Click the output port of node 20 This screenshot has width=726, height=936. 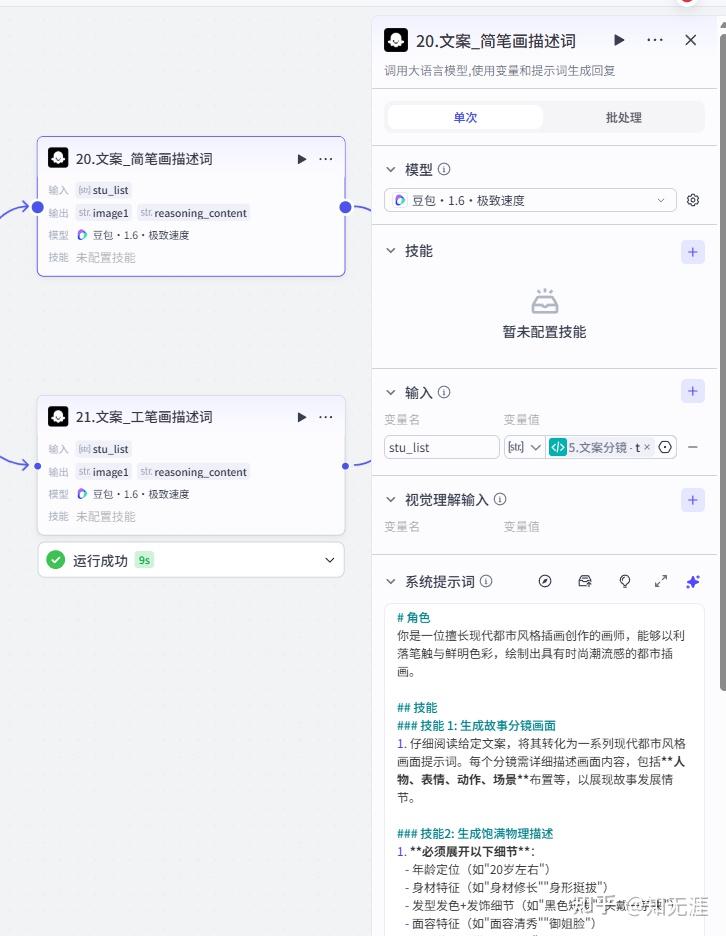click(345, 207)
